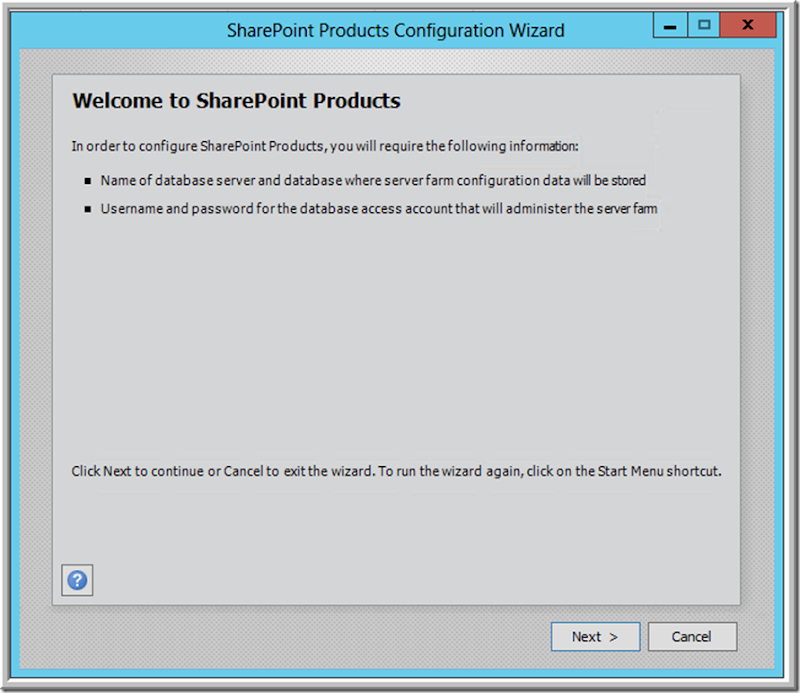Select the 'Welcome to SharePoint Products' heading
Viewport: 800px width, 693px height.
[x=236, y=101]
